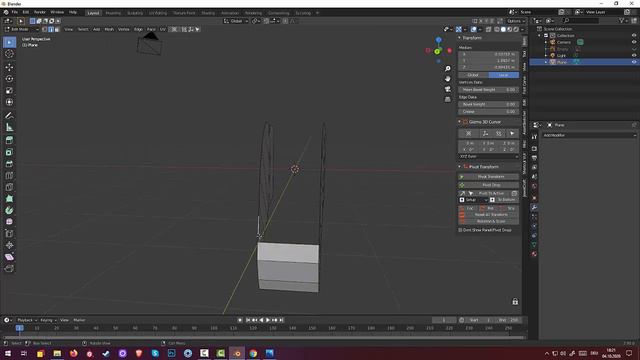Select the Measure tool
This screenshot has height=360, width=640.
pos(9,127)
